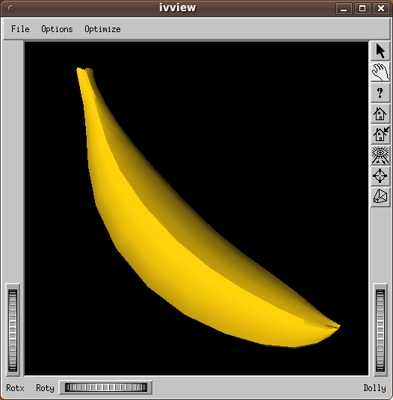
Task: Click the Roty horizontal thumbwheel
Action: click(106, 387)
